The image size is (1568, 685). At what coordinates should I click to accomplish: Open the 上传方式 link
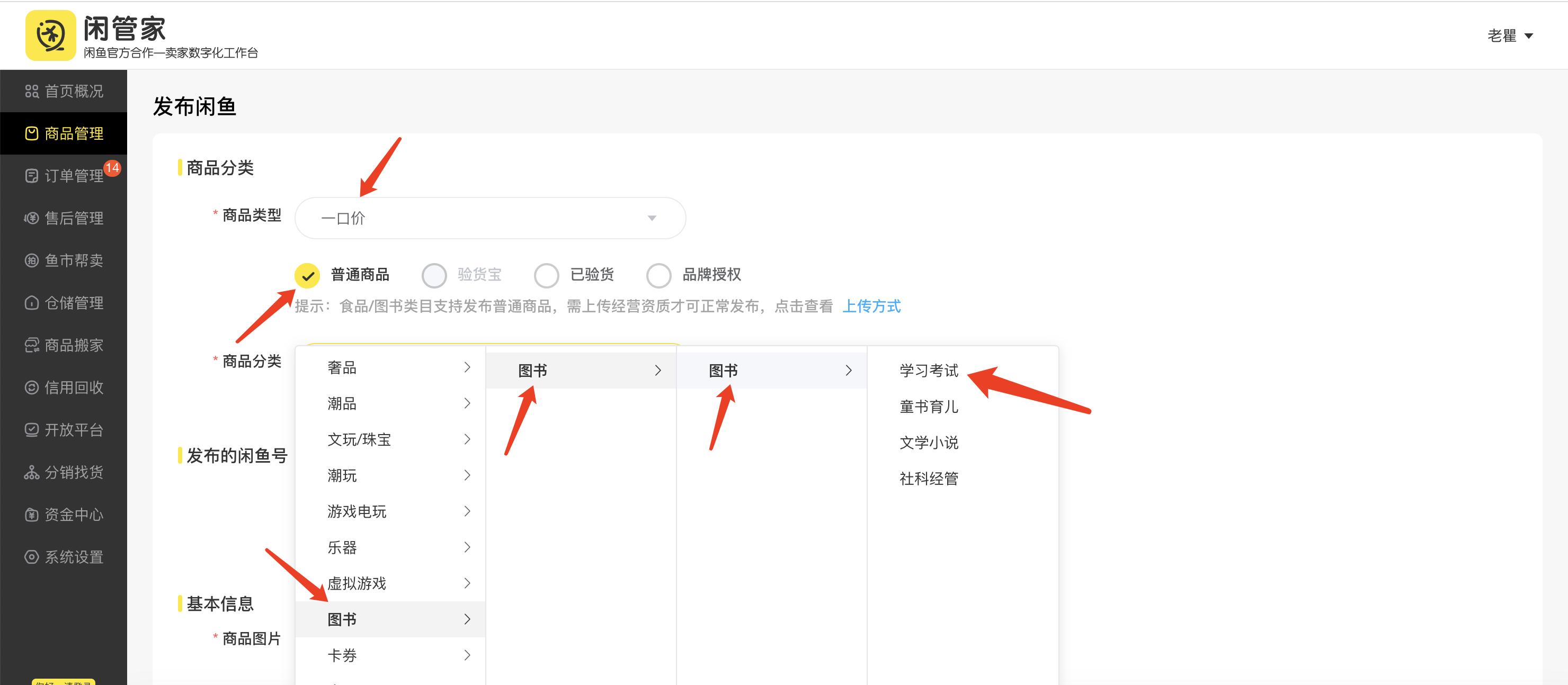tap(871, 306)
